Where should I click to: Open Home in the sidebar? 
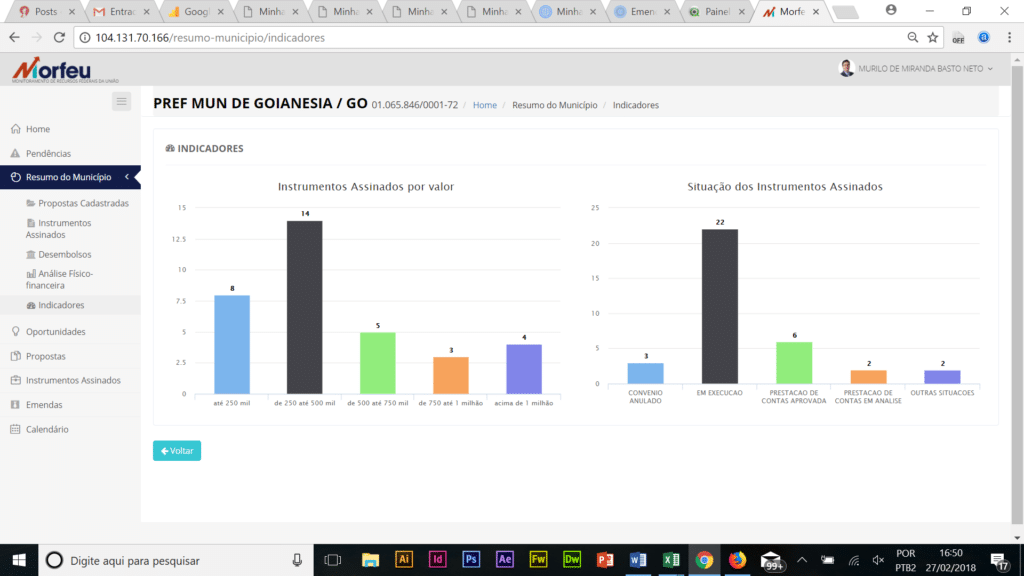pyautogui.click(x=38, y=129)
